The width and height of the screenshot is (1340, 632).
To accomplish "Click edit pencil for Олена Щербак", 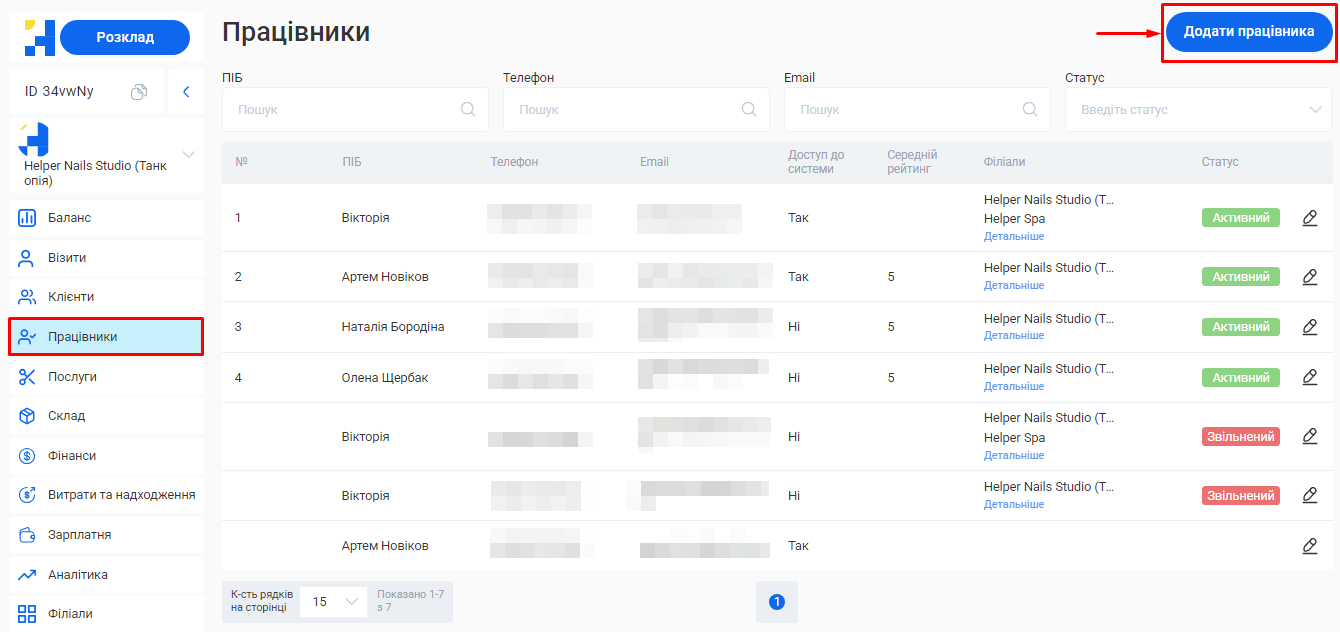I will click(x=1310, y=377).
